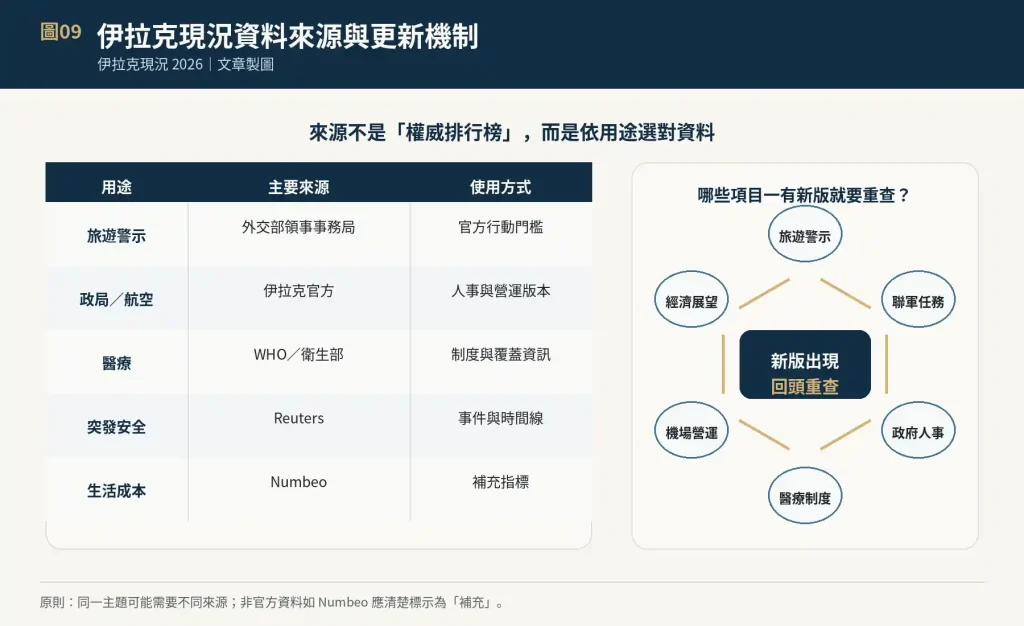Click the 政府人事 oval node

(x=918, y=431)
